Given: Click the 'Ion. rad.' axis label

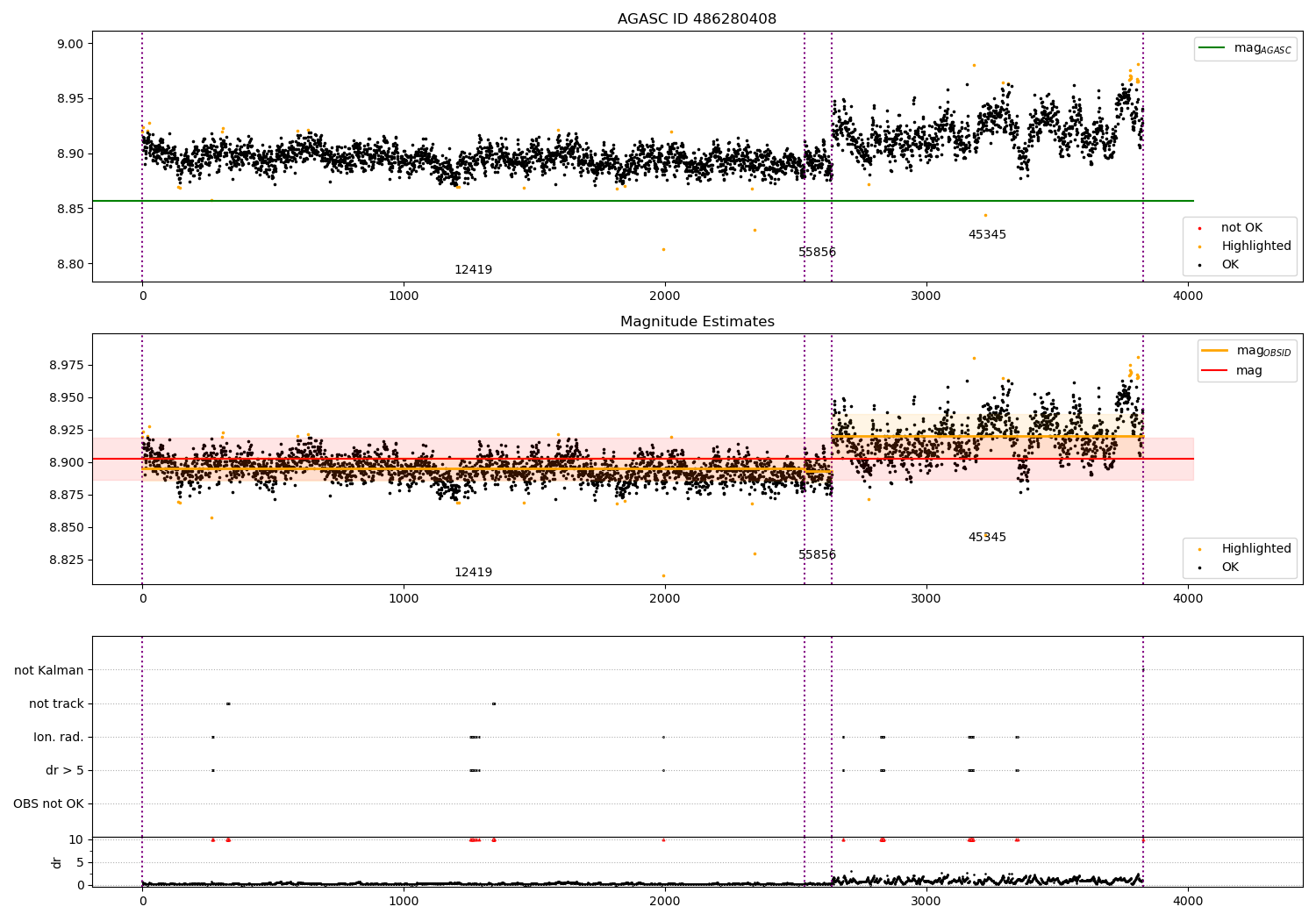Looking at the screenshot, I should pos(59,738).
